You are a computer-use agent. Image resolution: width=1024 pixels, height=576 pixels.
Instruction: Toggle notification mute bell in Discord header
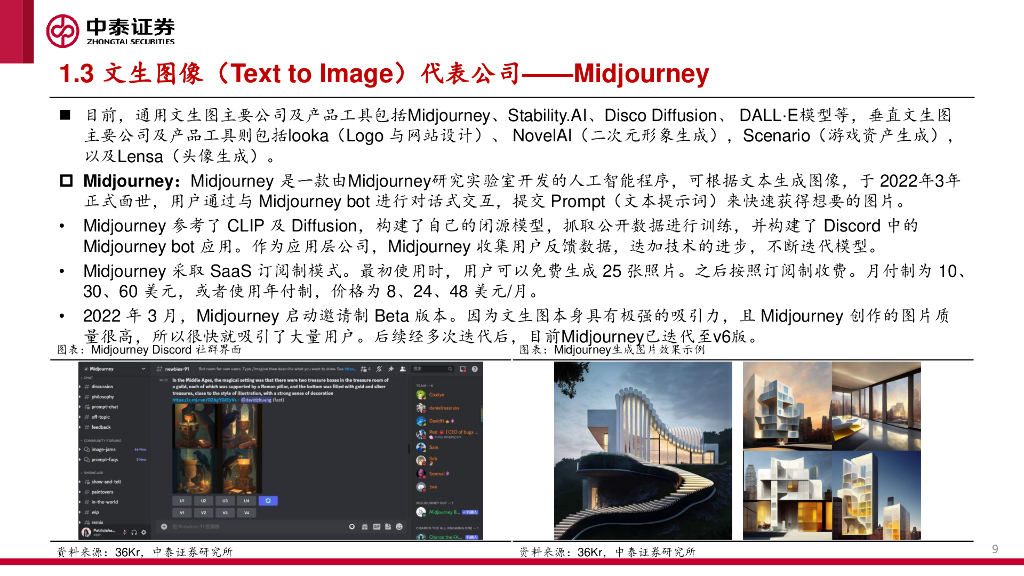379,369
